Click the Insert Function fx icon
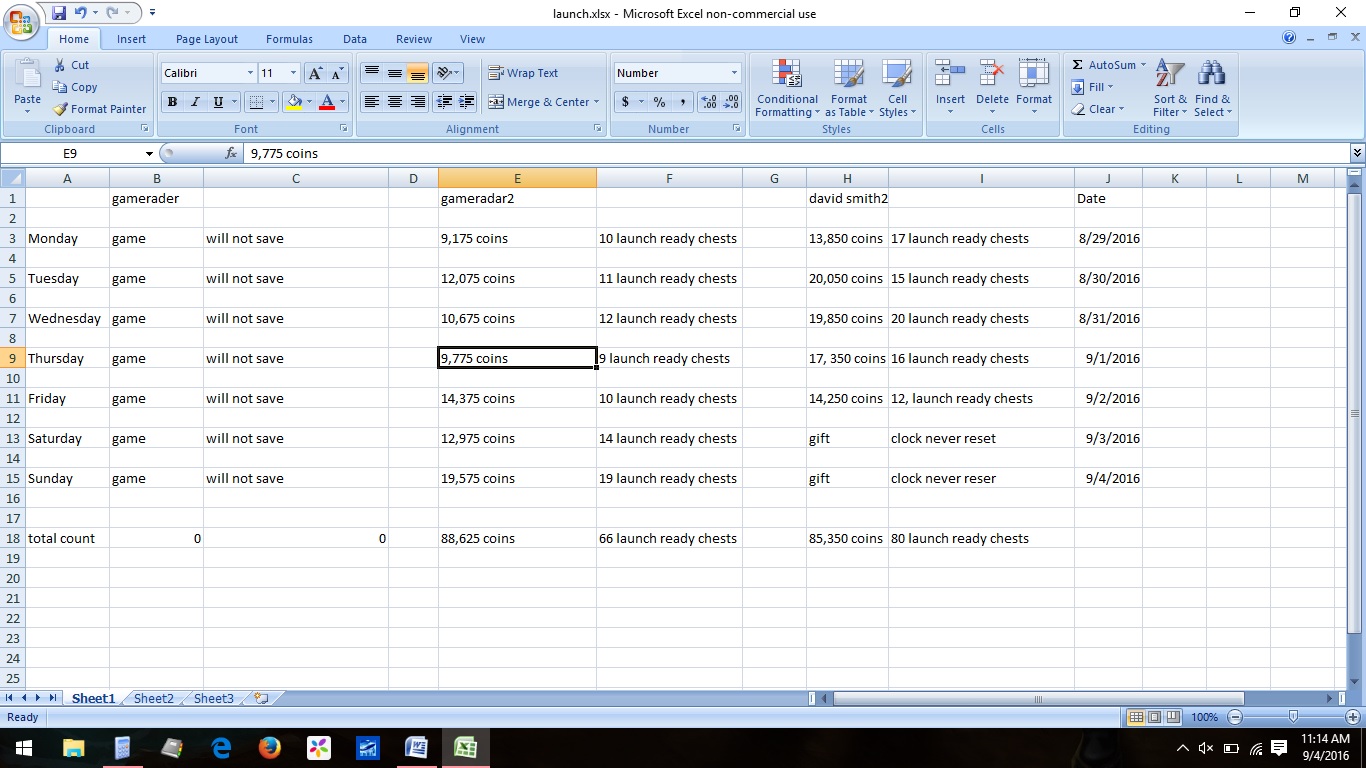1366x768 pixels. [x=231, y=154]
